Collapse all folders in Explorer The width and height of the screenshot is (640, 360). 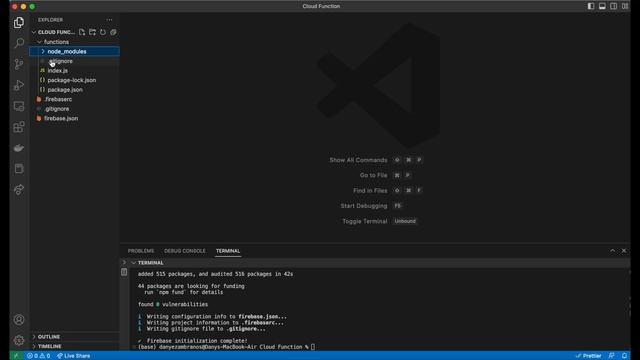tap(113, 32)
